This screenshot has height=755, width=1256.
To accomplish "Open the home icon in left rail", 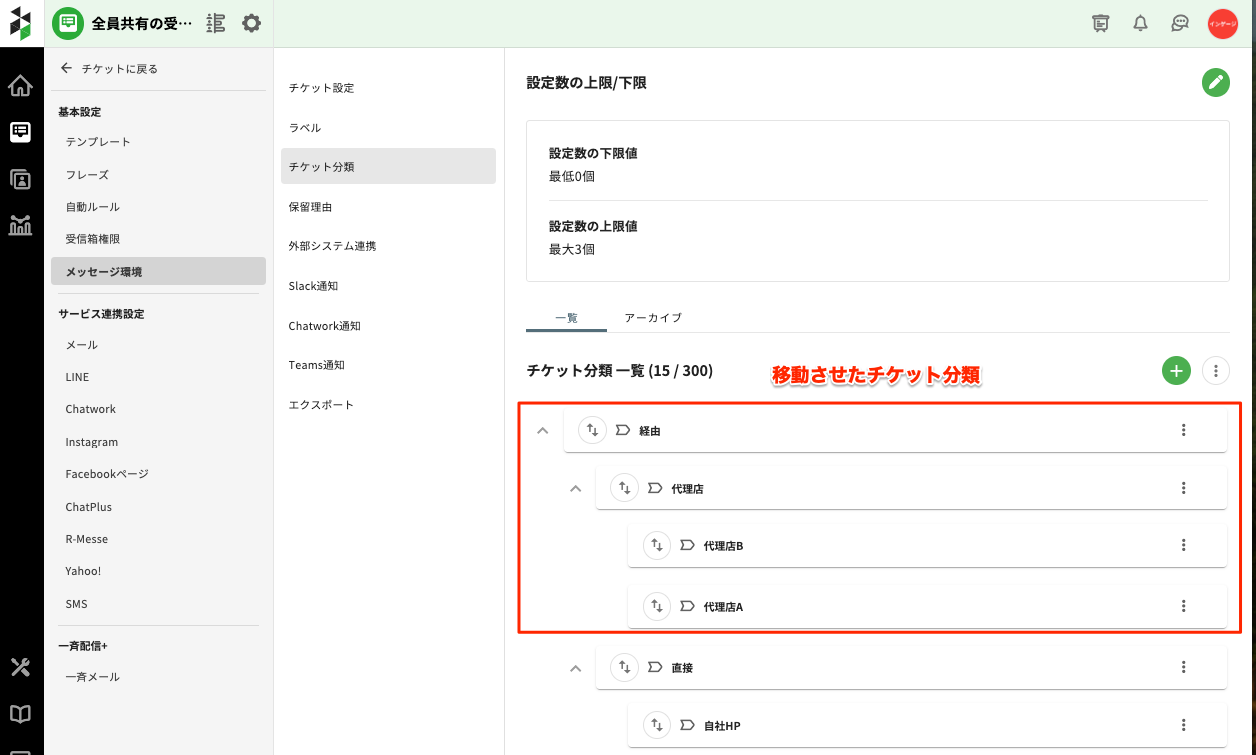I will [20, 86].
